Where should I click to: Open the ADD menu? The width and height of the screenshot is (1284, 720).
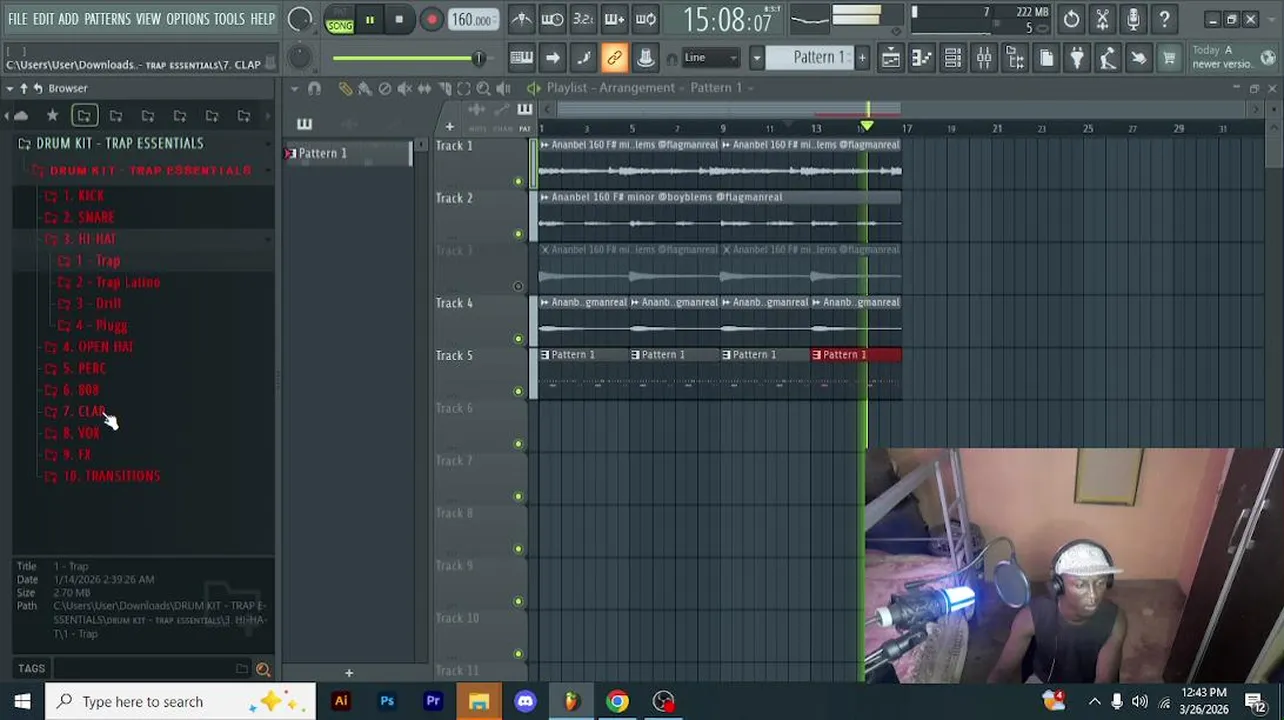(68, 19)
